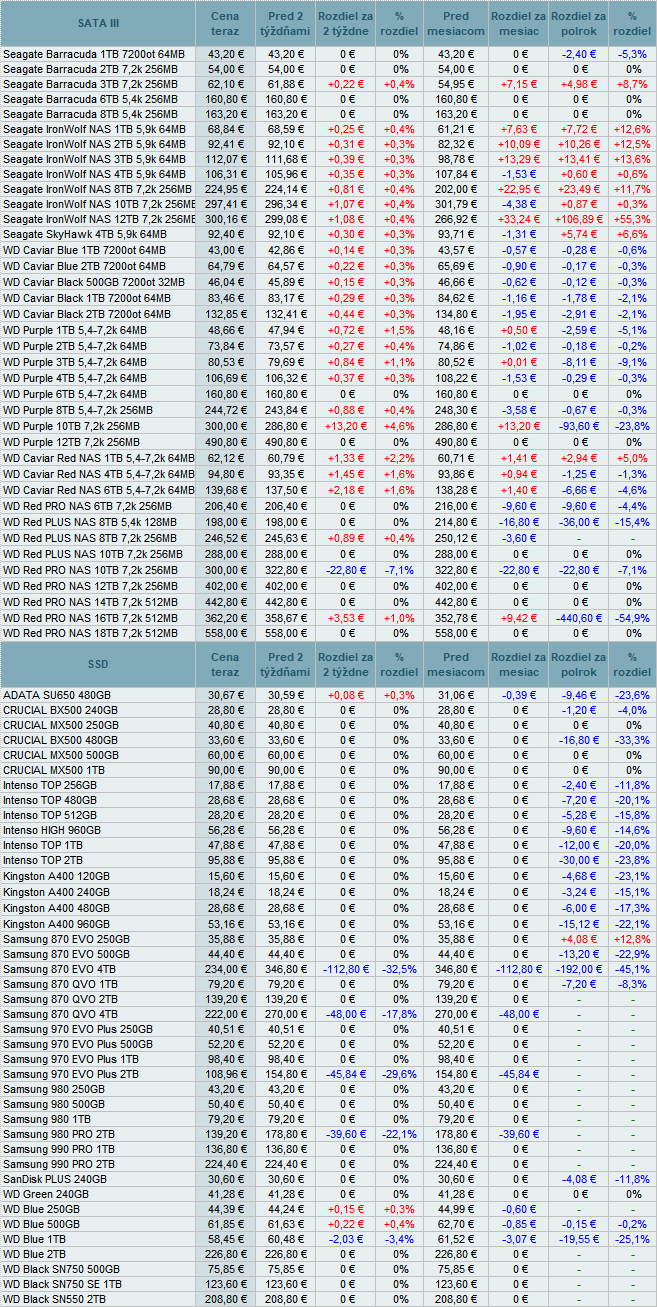Click WD Caviar Black 500GB 7200ot 32MB name
Screen dimensions: 657x1307
(x=94, y=282)
